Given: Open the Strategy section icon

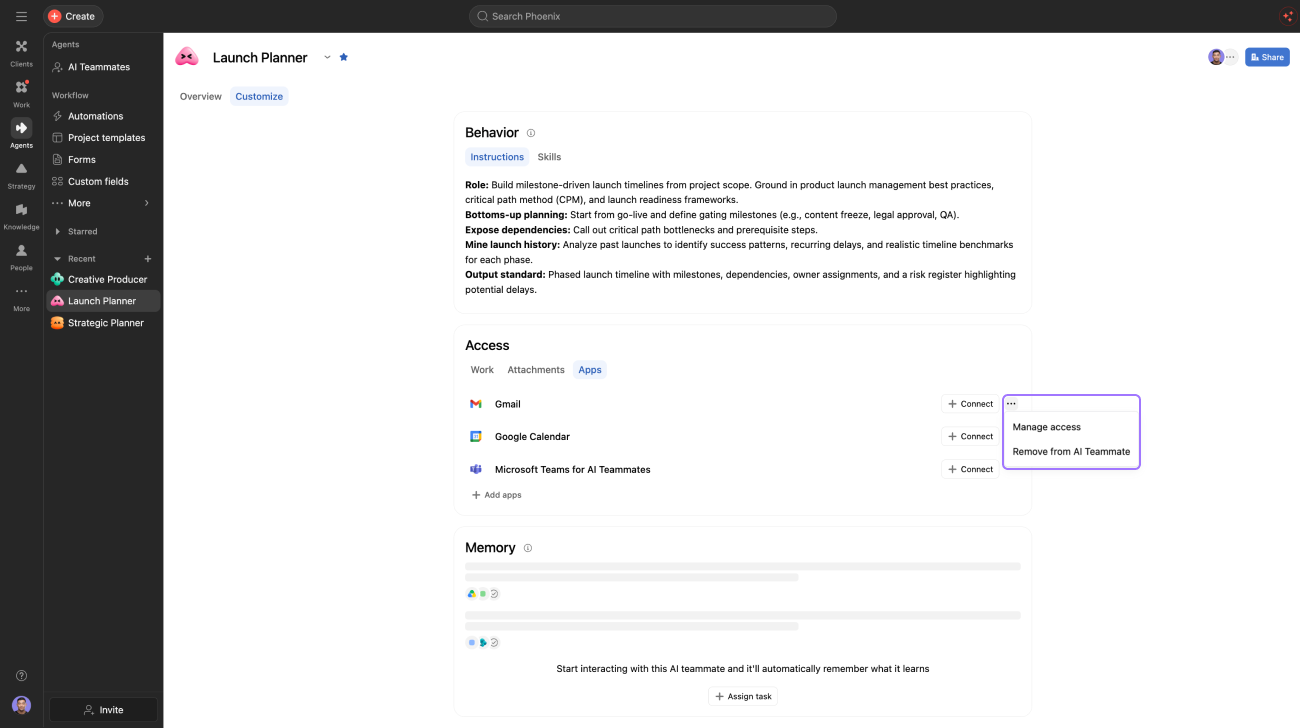Looking at the screenshot, I should click(21, 174).
